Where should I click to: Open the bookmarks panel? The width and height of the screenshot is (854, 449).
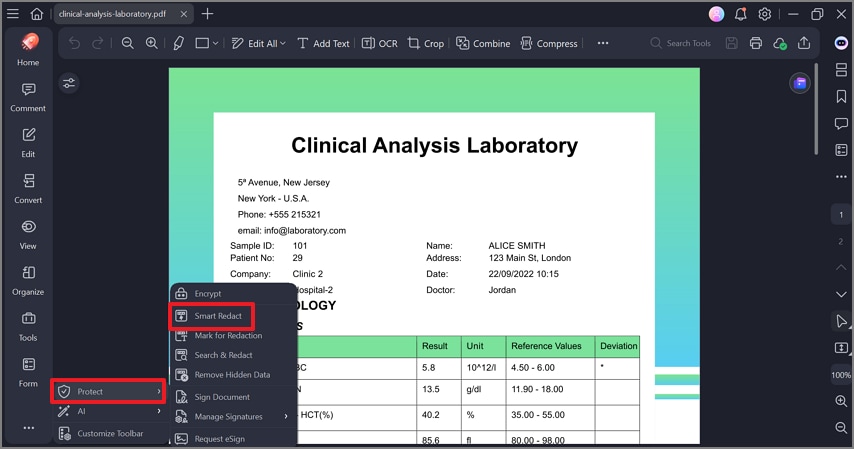pos(841,96)
